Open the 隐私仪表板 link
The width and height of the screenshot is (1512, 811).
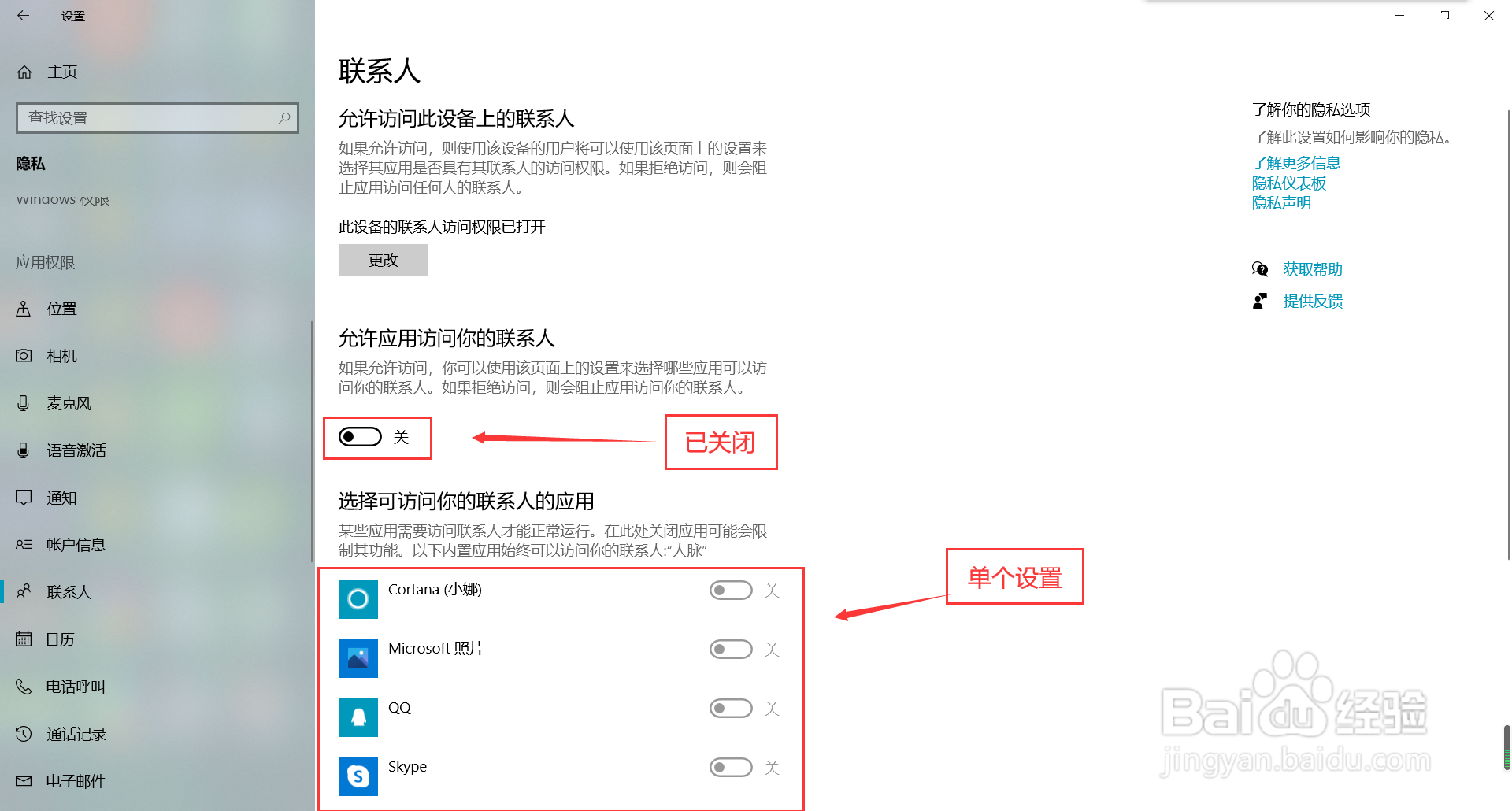[1289, 183]
